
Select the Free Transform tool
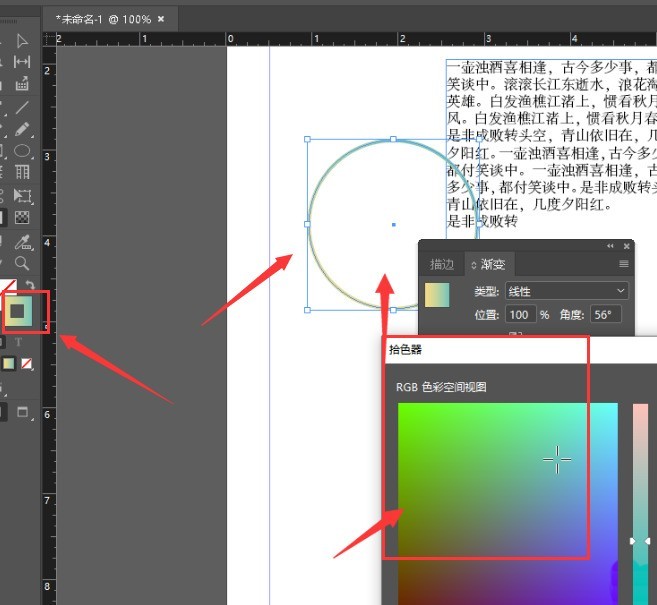point(22,196)
